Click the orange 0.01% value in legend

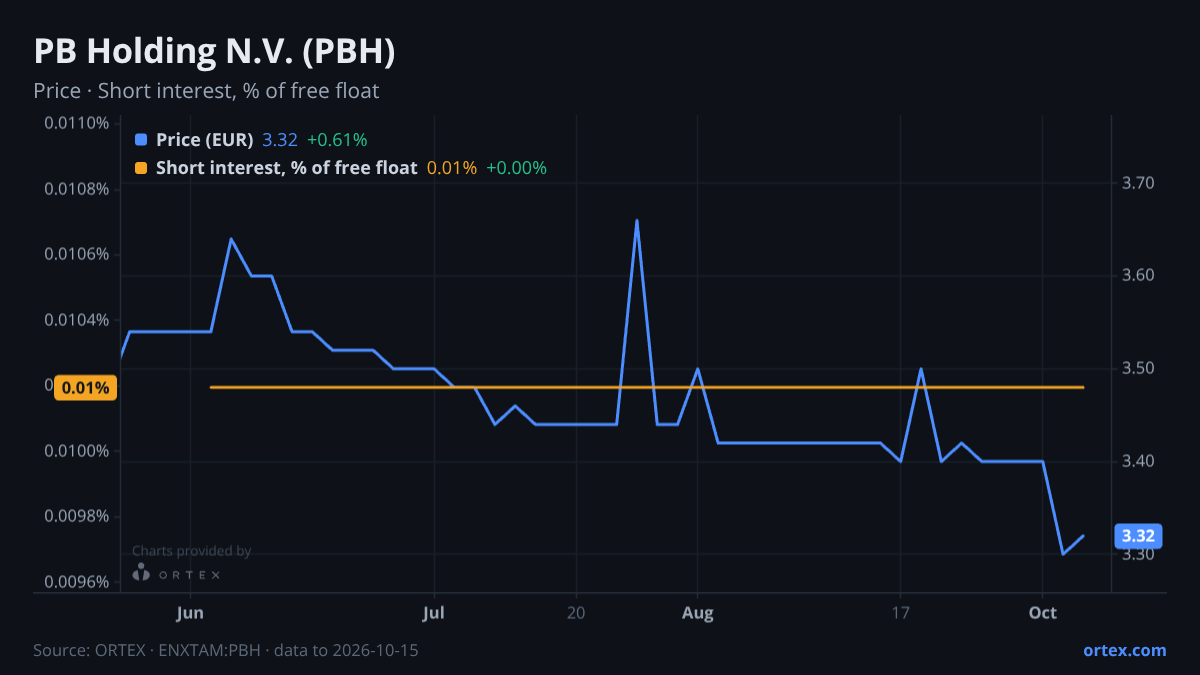pos(452,168)
